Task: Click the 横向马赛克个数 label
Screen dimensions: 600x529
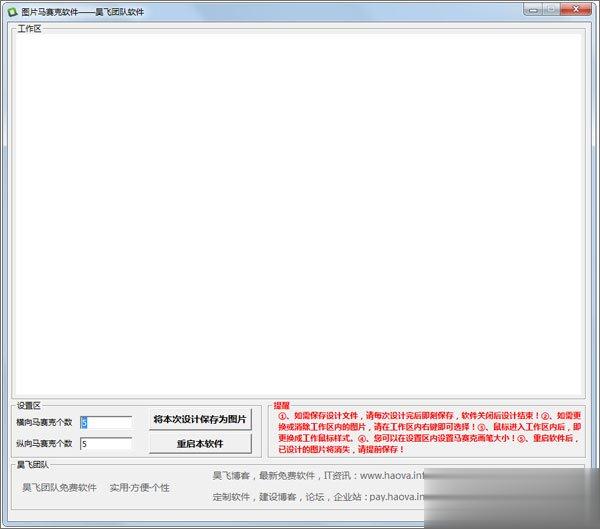Action: [x=44, y=423]
